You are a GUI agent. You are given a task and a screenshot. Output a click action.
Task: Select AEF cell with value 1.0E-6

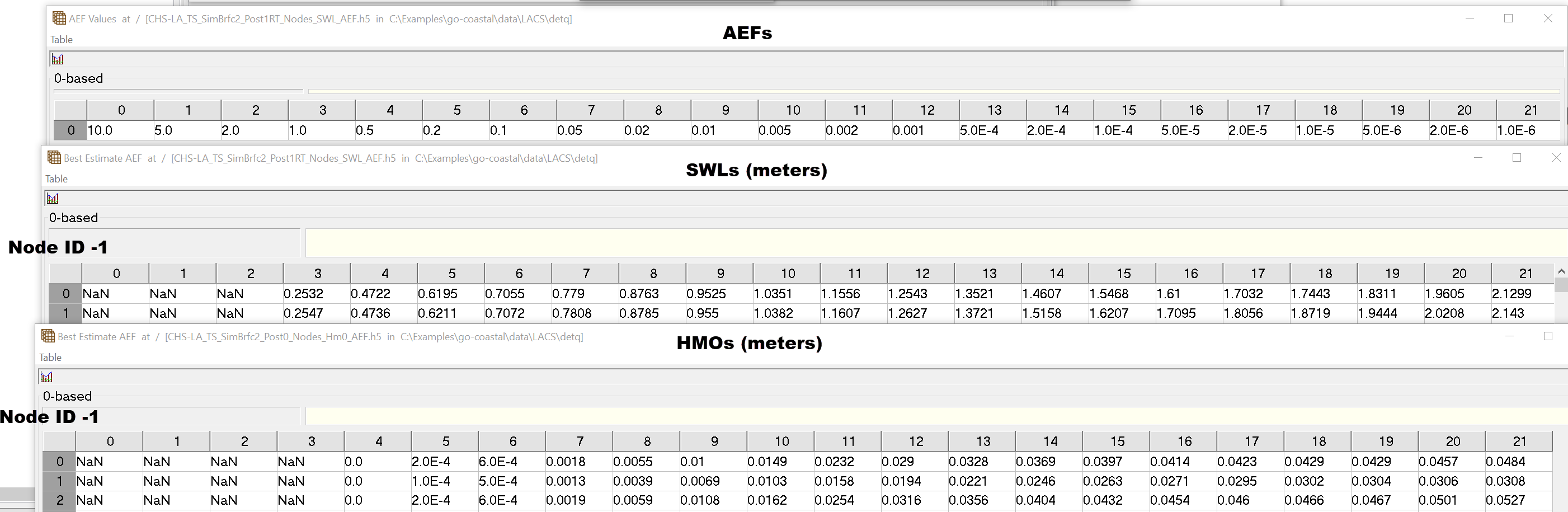click(1529, 130)
